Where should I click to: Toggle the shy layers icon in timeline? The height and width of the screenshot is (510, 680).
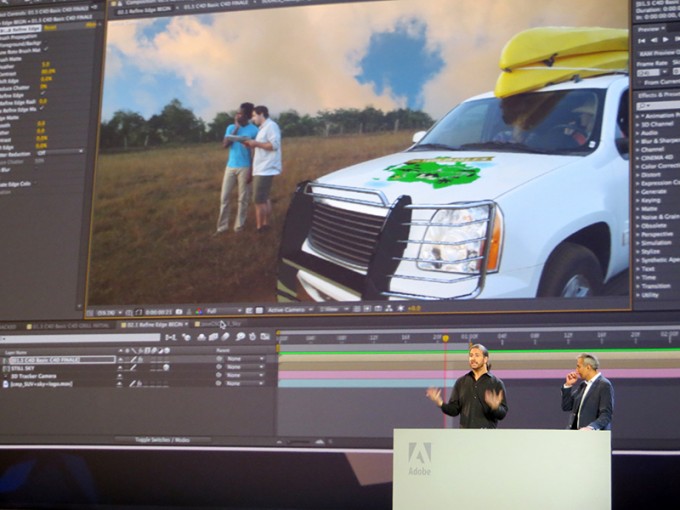coord(202,337)
